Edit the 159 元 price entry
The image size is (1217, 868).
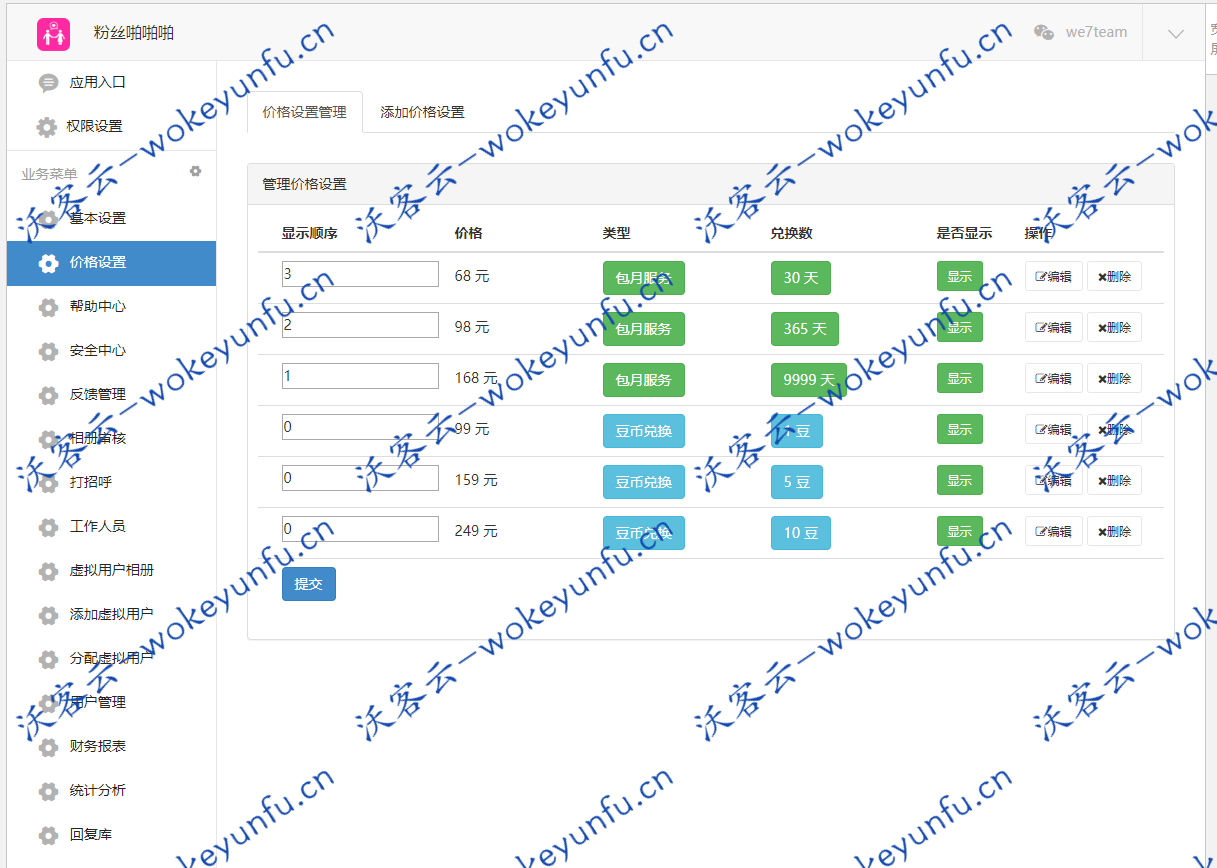[x=1054, y=480]
